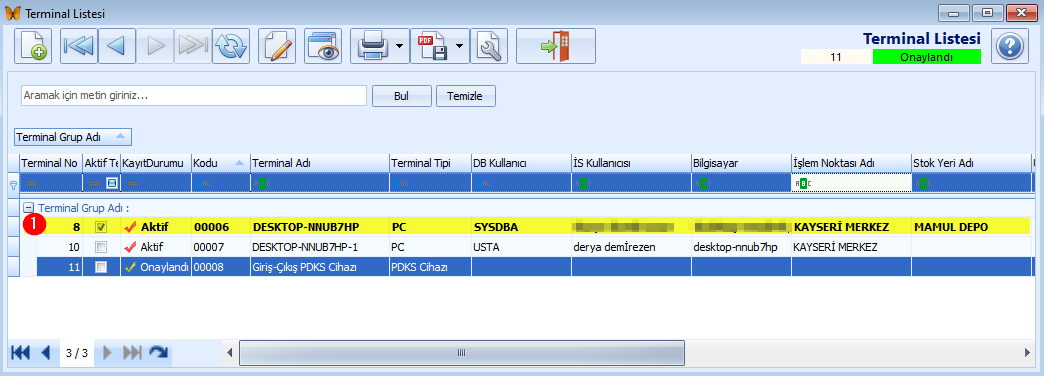This screenshot has width=1044, height=376.
Task: Check Aktif checkbox for terminal 11
Action: tap(101, 267)
